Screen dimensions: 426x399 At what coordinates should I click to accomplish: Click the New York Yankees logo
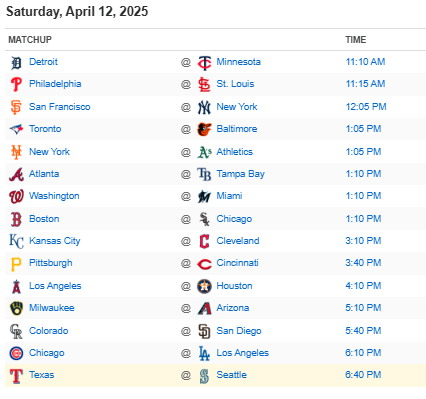[x=204, y=107]
